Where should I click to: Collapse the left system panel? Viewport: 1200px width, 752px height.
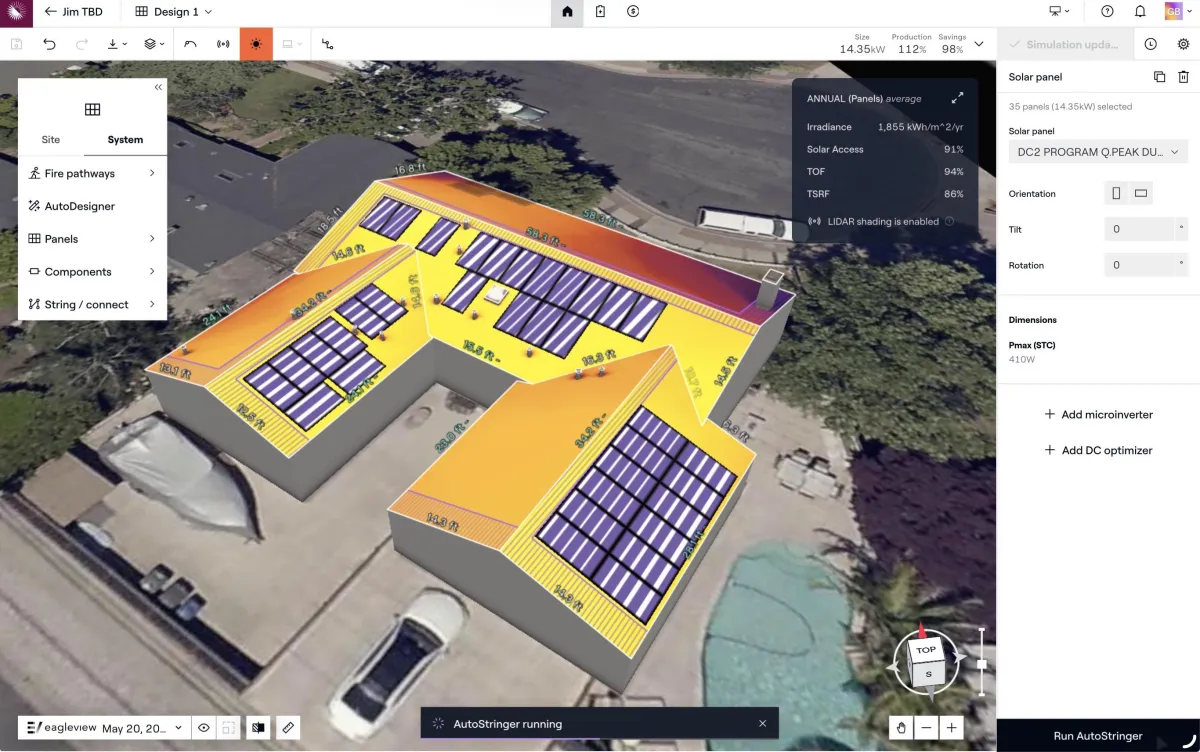(158, 88)
